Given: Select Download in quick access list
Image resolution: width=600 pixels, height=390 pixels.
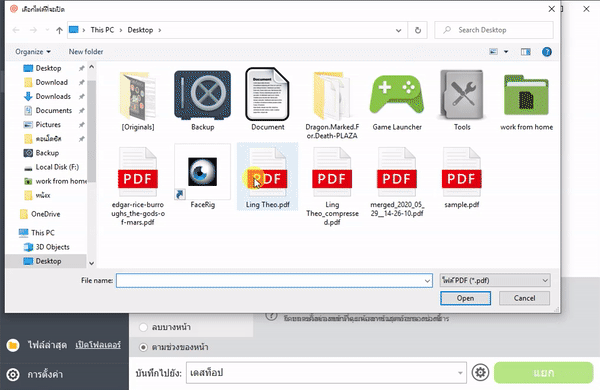Looking at the screenshot, I should (x=51, y=82).
